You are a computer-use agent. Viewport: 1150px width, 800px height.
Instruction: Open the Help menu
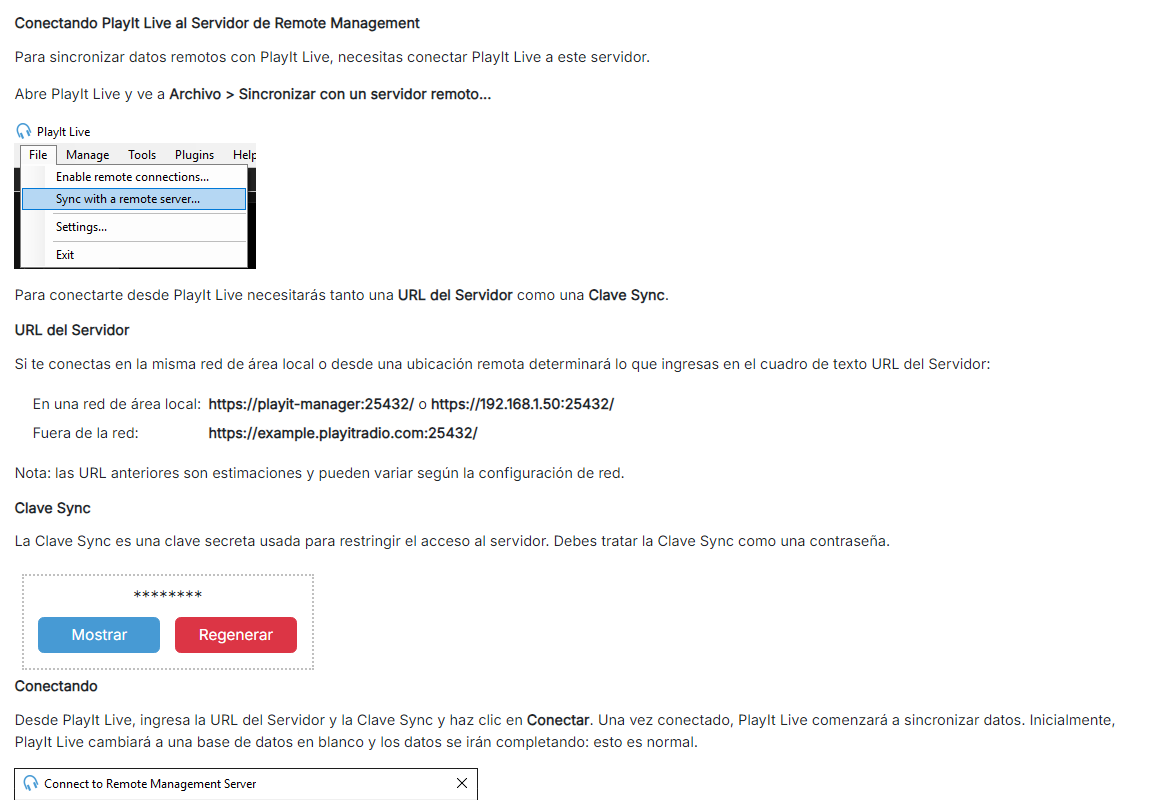pos(244,155)
